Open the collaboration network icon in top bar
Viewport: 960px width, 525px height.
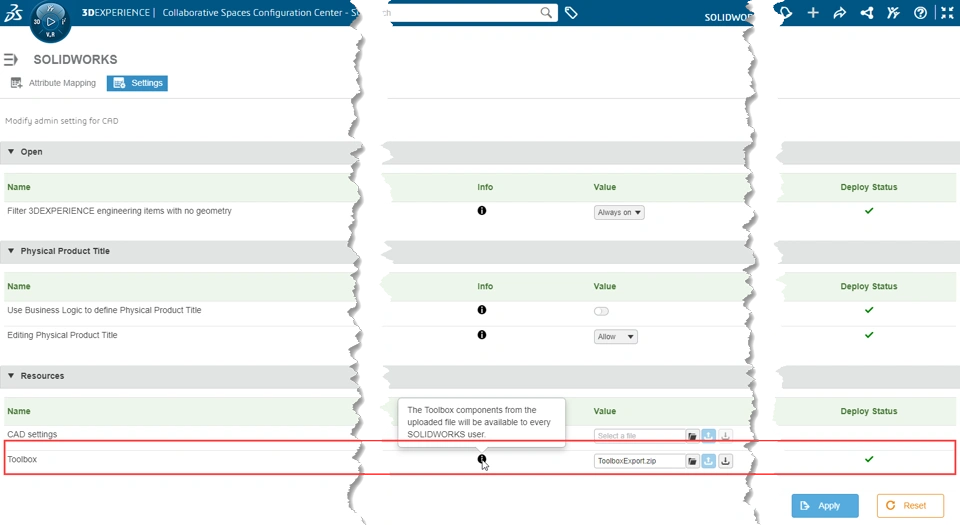click(x=866, y=13)
